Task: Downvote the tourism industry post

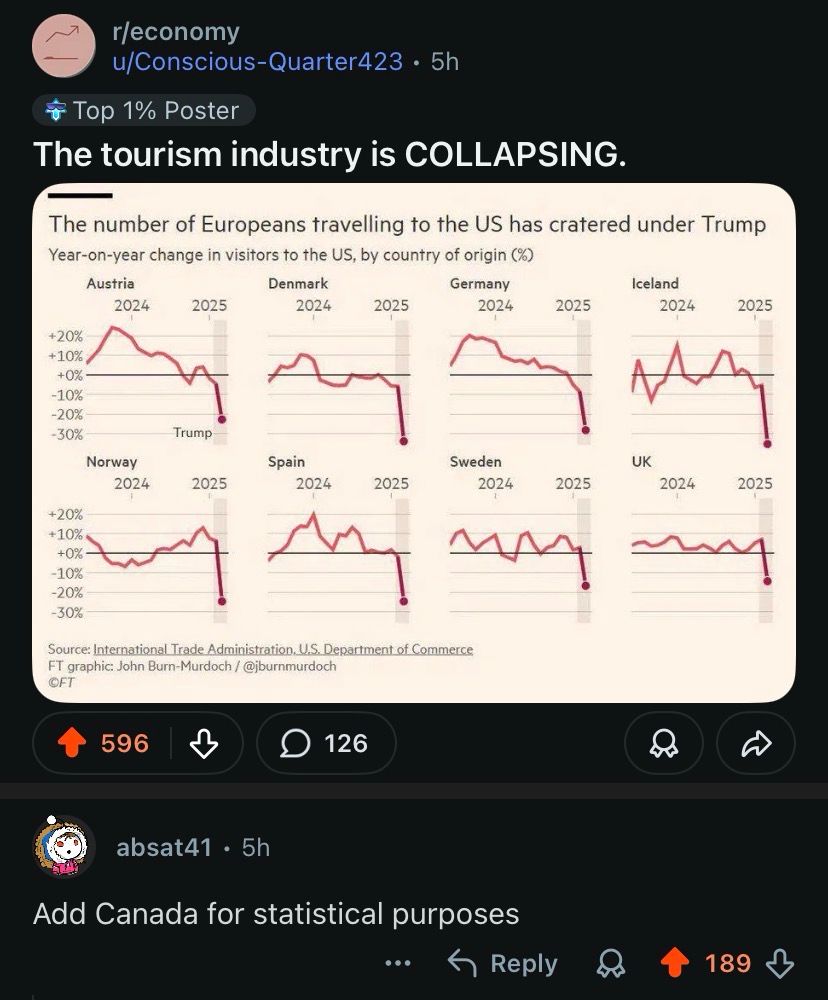Action: click(205, 743)
